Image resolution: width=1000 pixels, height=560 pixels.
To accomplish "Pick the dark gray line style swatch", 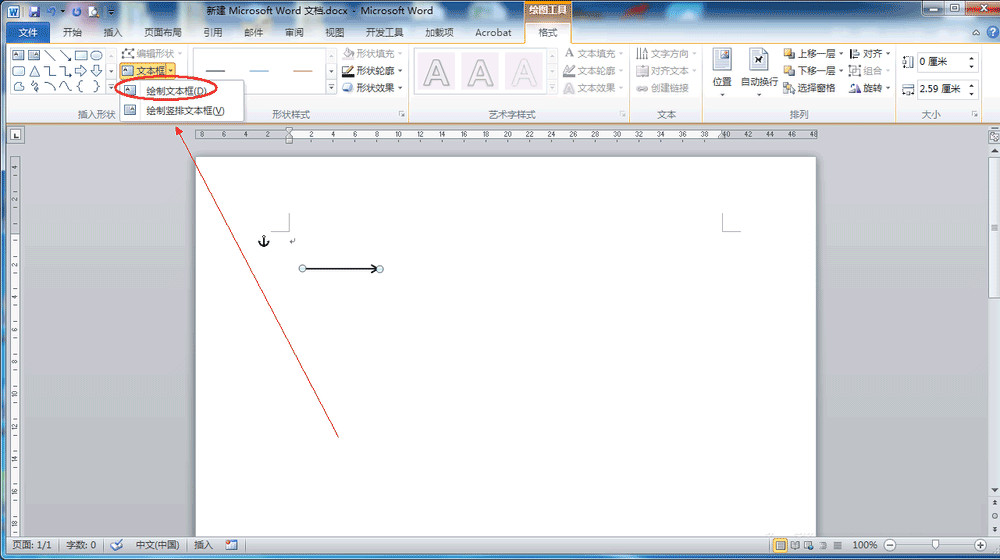I will 216,71.
